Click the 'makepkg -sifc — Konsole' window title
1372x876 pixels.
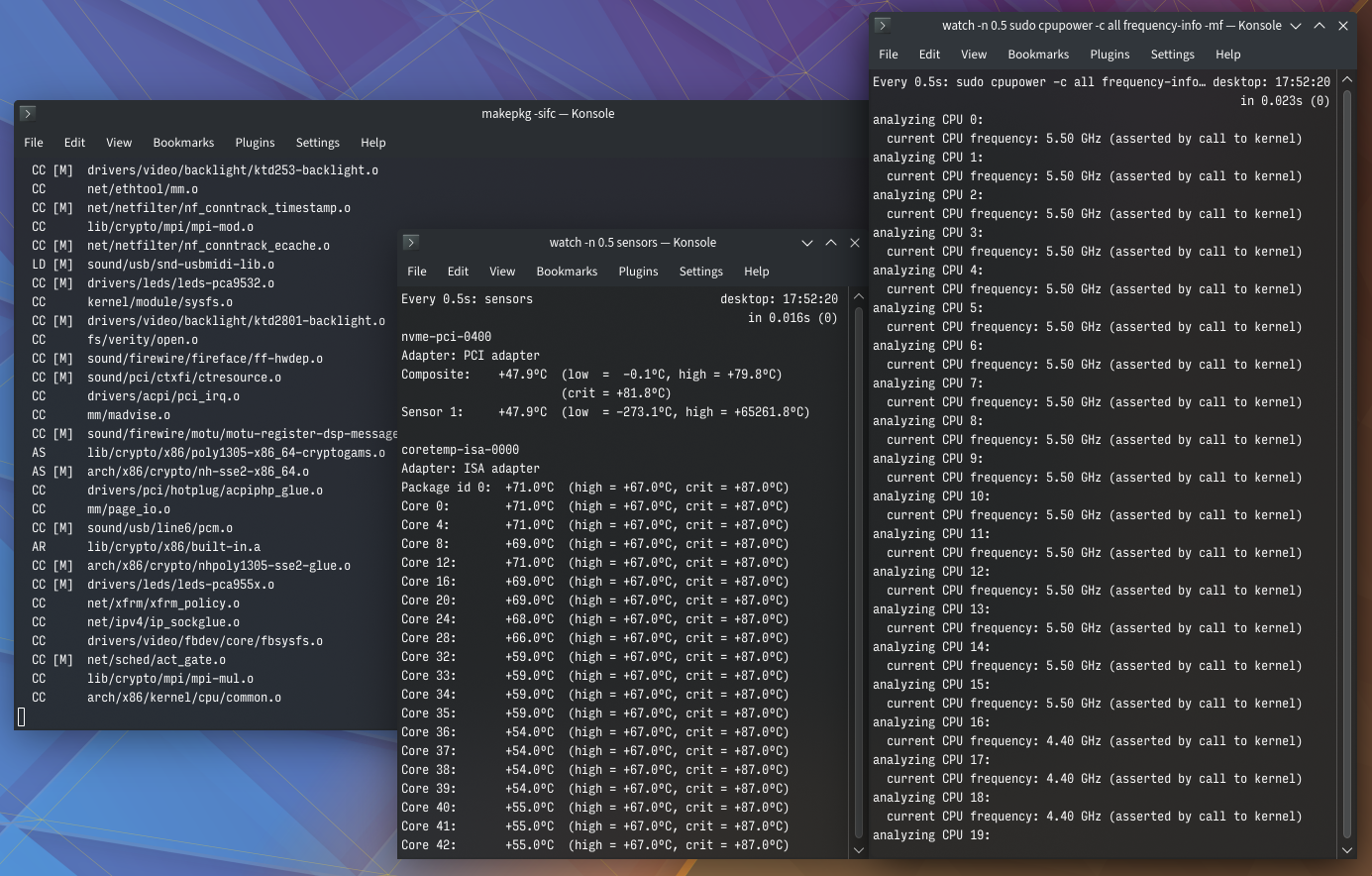[x=548, y=114]
